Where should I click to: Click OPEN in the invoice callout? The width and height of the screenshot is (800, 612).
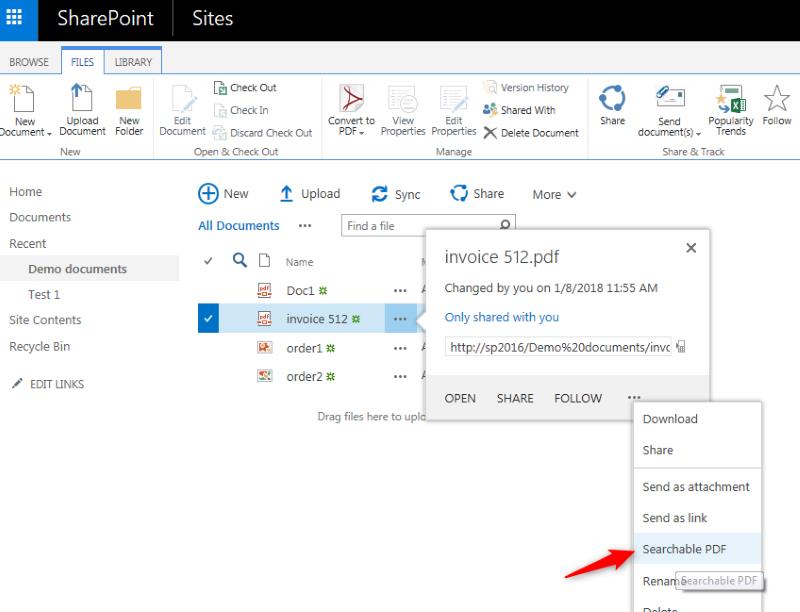point(460,398)
